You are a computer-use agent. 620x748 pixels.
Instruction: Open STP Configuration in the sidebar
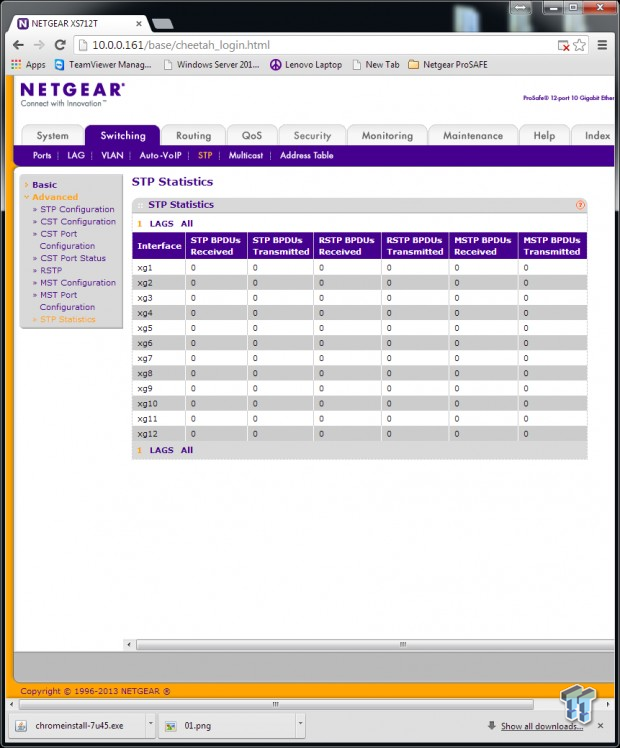[77, 209]
